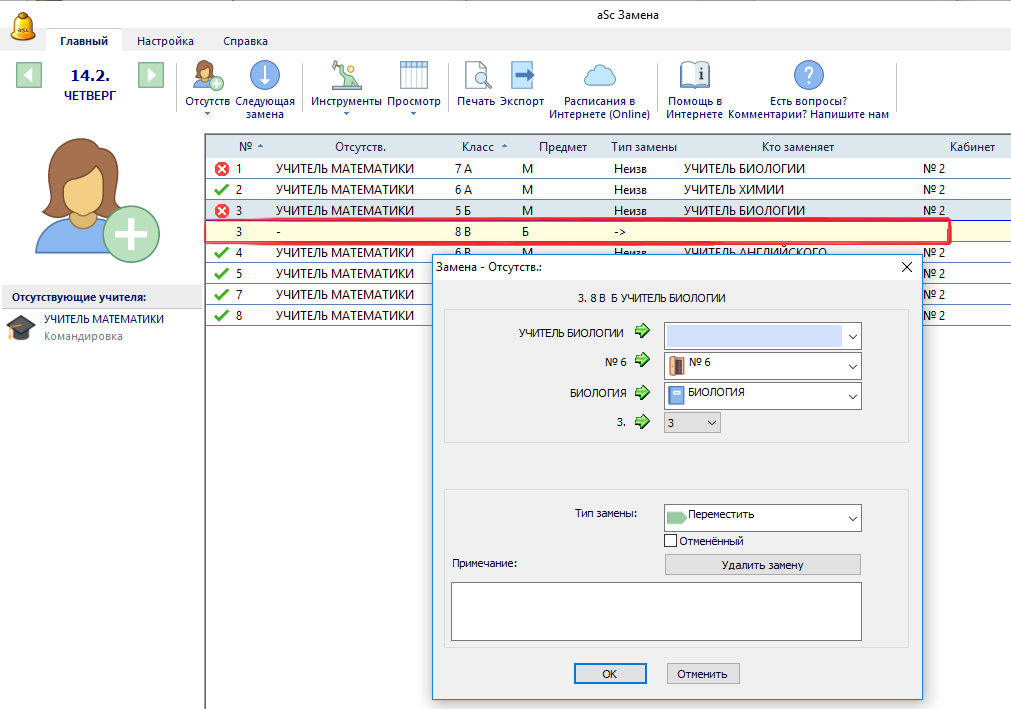Open the period number 3 dropdown
This screenshot has height=709, width=1011.
[692, 423]
